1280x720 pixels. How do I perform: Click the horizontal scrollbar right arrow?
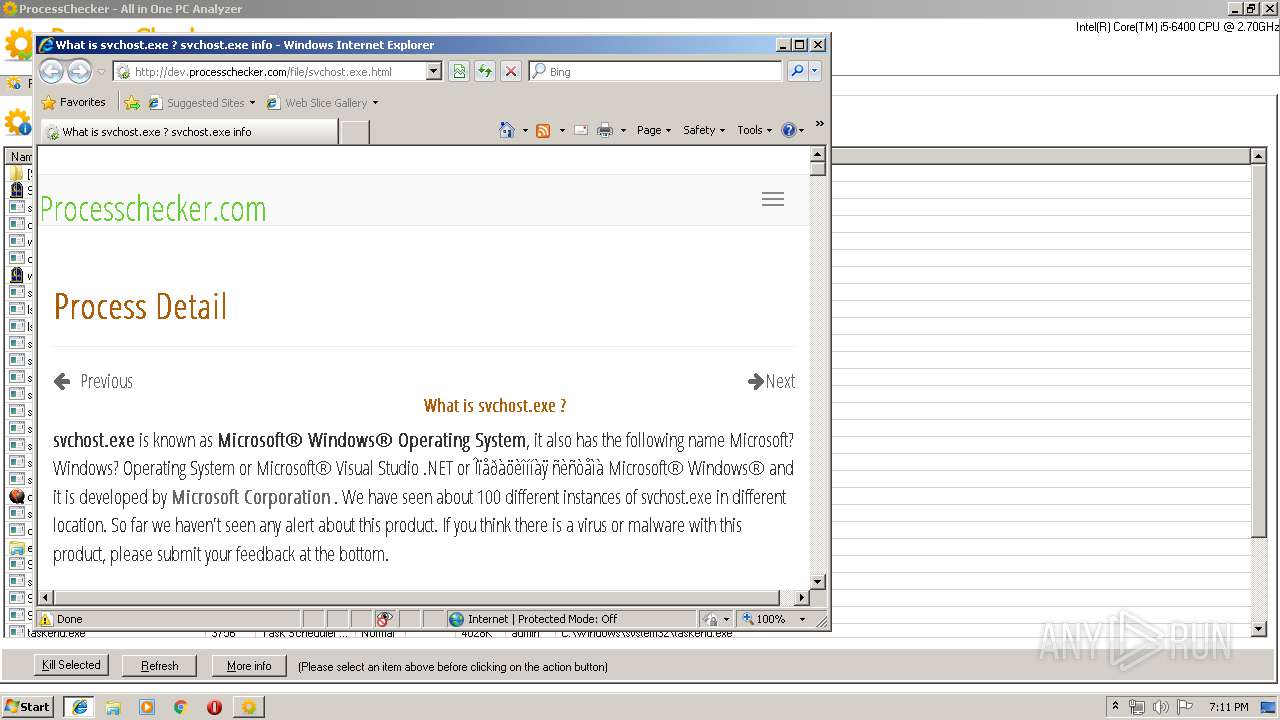[801, 597]
